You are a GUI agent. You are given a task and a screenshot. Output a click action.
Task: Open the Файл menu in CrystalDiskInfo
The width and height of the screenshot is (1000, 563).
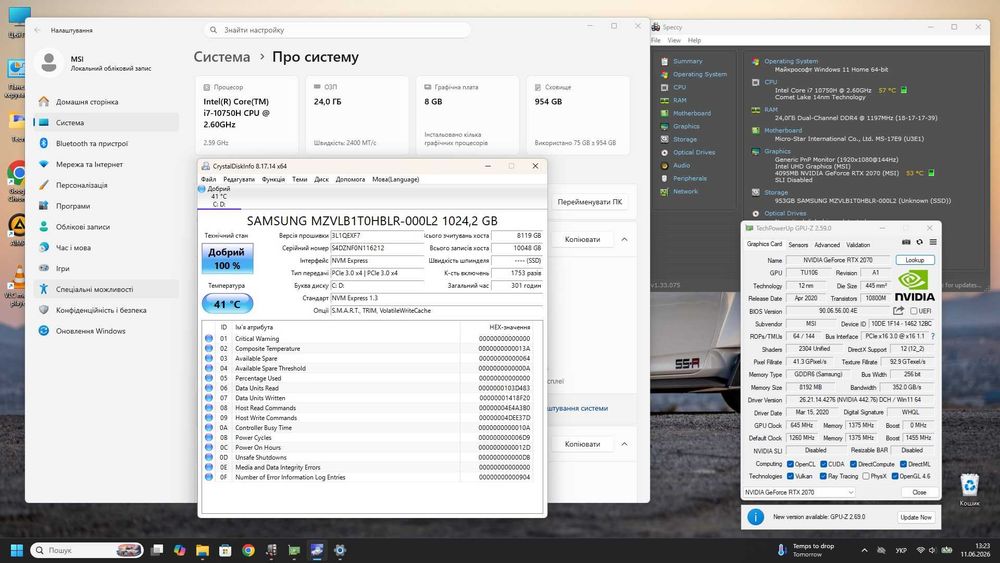(x=209, y=179)
